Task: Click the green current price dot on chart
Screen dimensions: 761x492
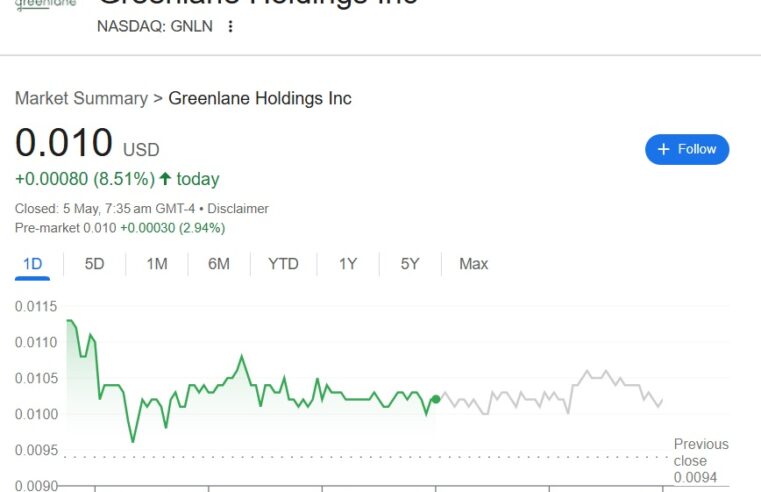Action: click(x=436, y=399)
